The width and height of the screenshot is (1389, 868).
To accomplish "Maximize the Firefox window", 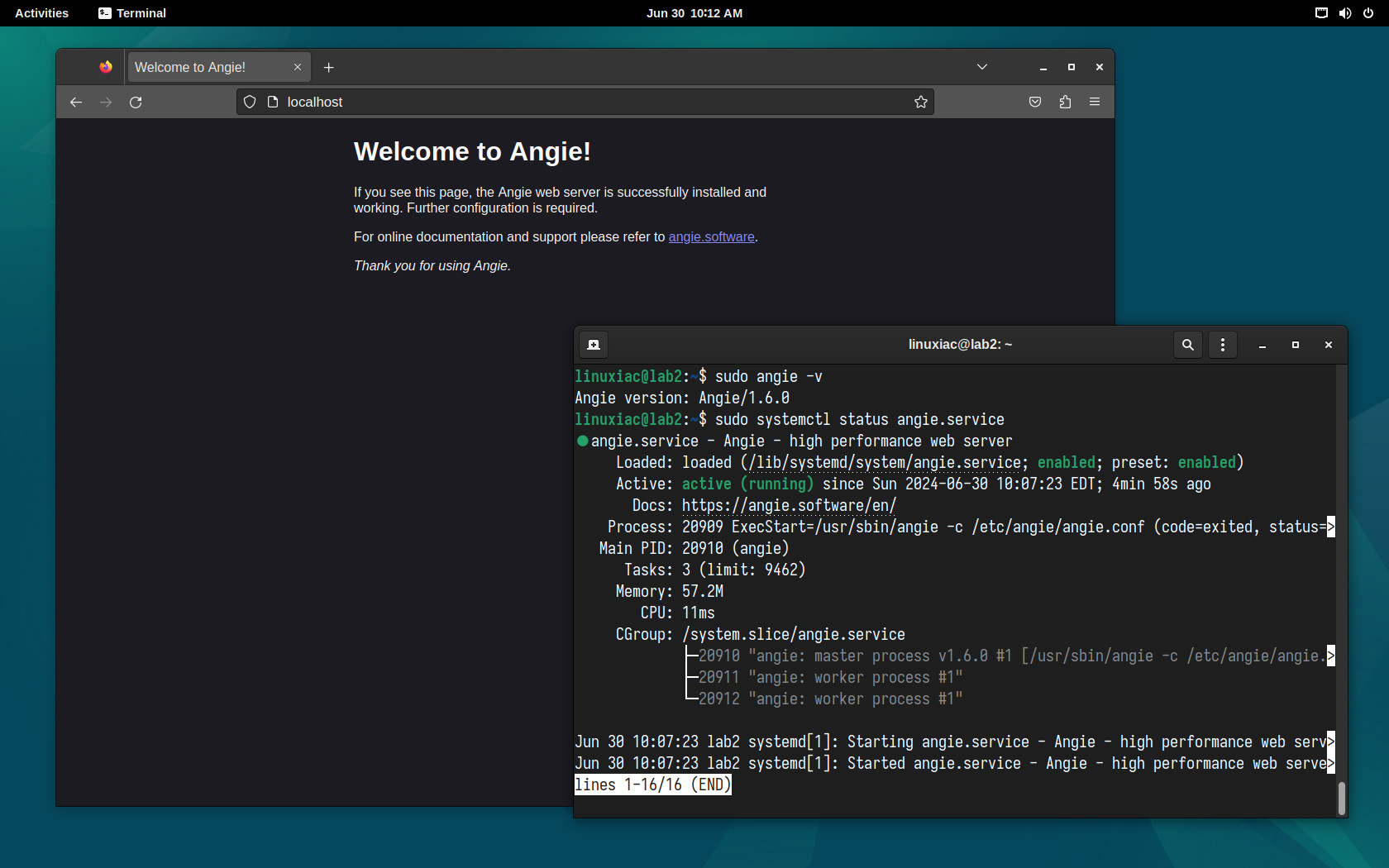I will 1072,67.
